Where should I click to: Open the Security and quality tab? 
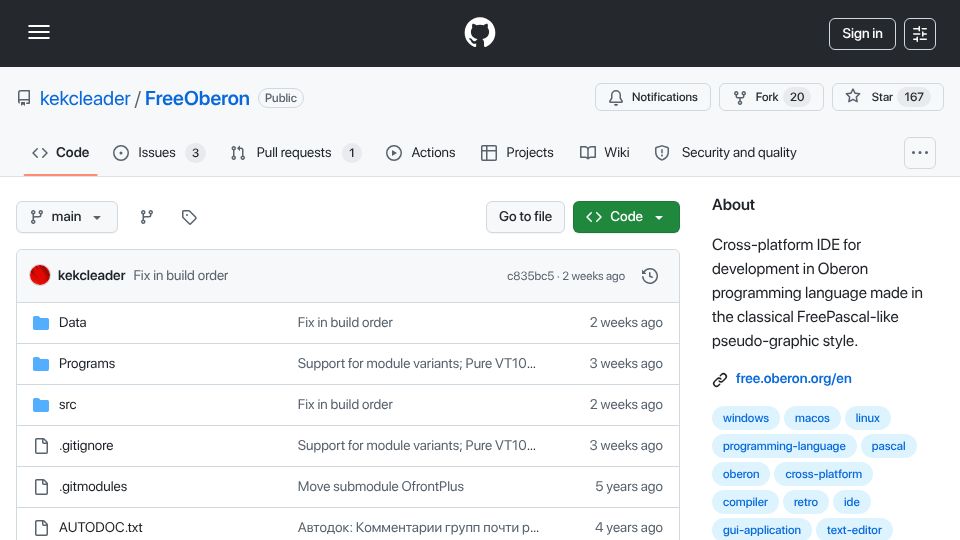coord(726,152)
